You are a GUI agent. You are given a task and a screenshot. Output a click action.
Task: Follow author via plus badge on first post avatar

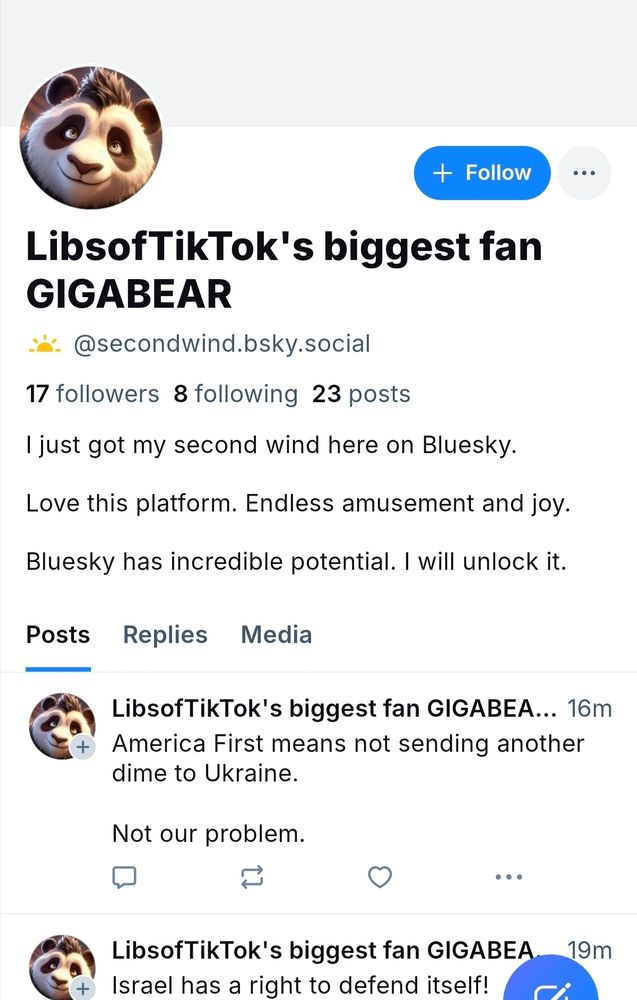click(82, 747)
